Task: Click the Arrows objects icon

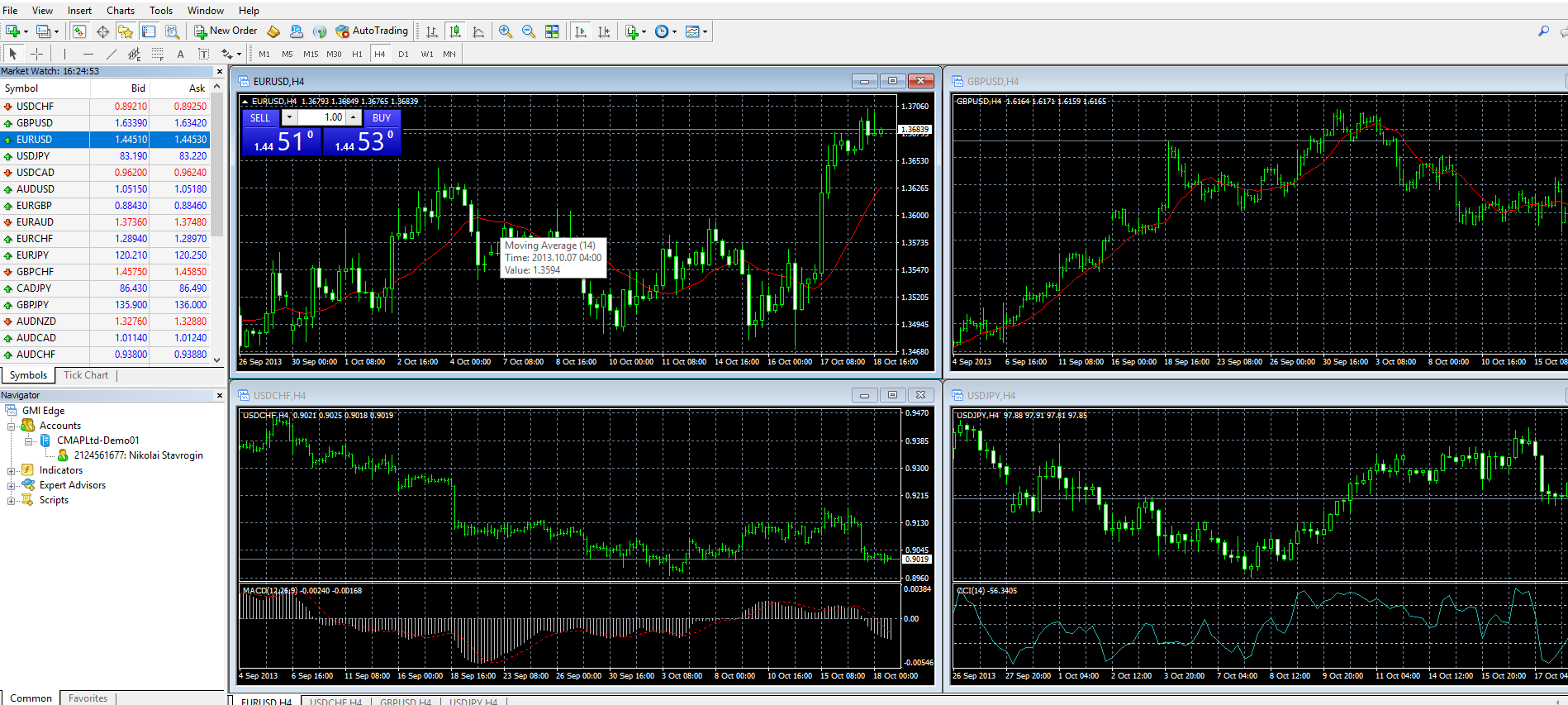Action: click(x=226, y=54)
